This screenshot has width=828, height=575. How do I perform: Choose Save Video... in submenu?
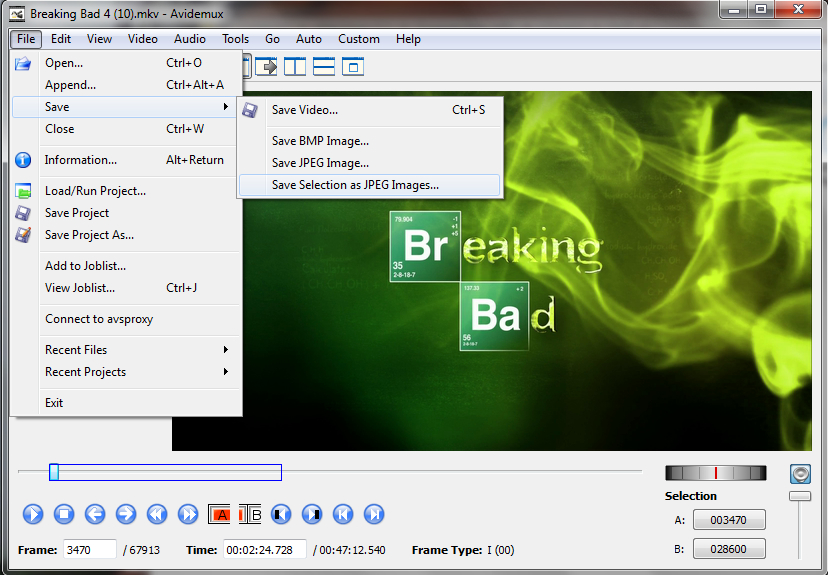point(369,110)
